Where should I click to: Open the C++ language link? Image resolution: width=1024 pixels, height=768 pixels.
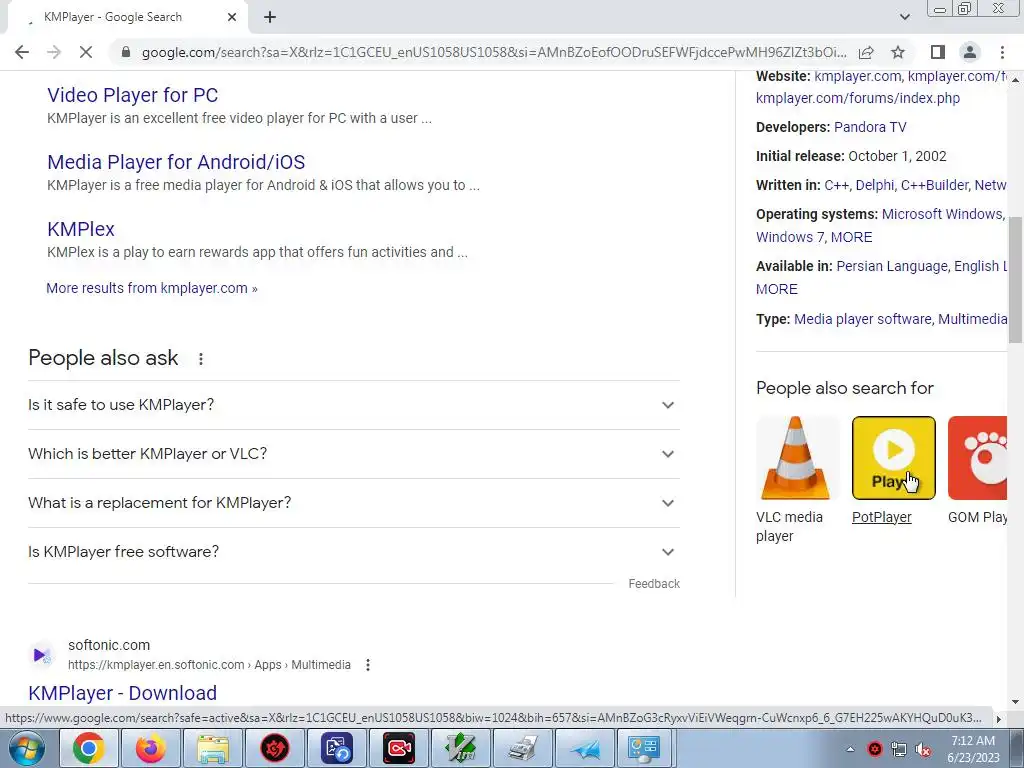click(x=836, y=185)
